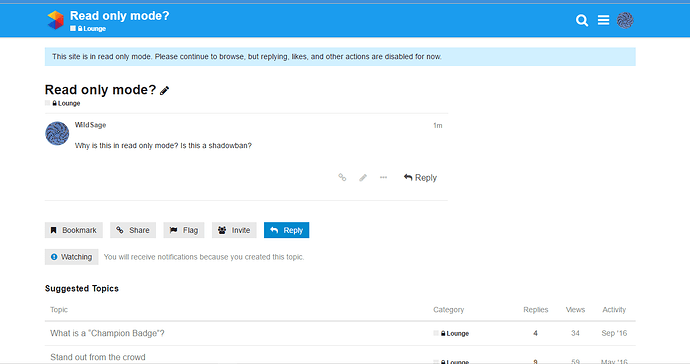The width and height of the screenshot is (690, 364).
Task: Click the Share button
Action: [x=133, y=230]
